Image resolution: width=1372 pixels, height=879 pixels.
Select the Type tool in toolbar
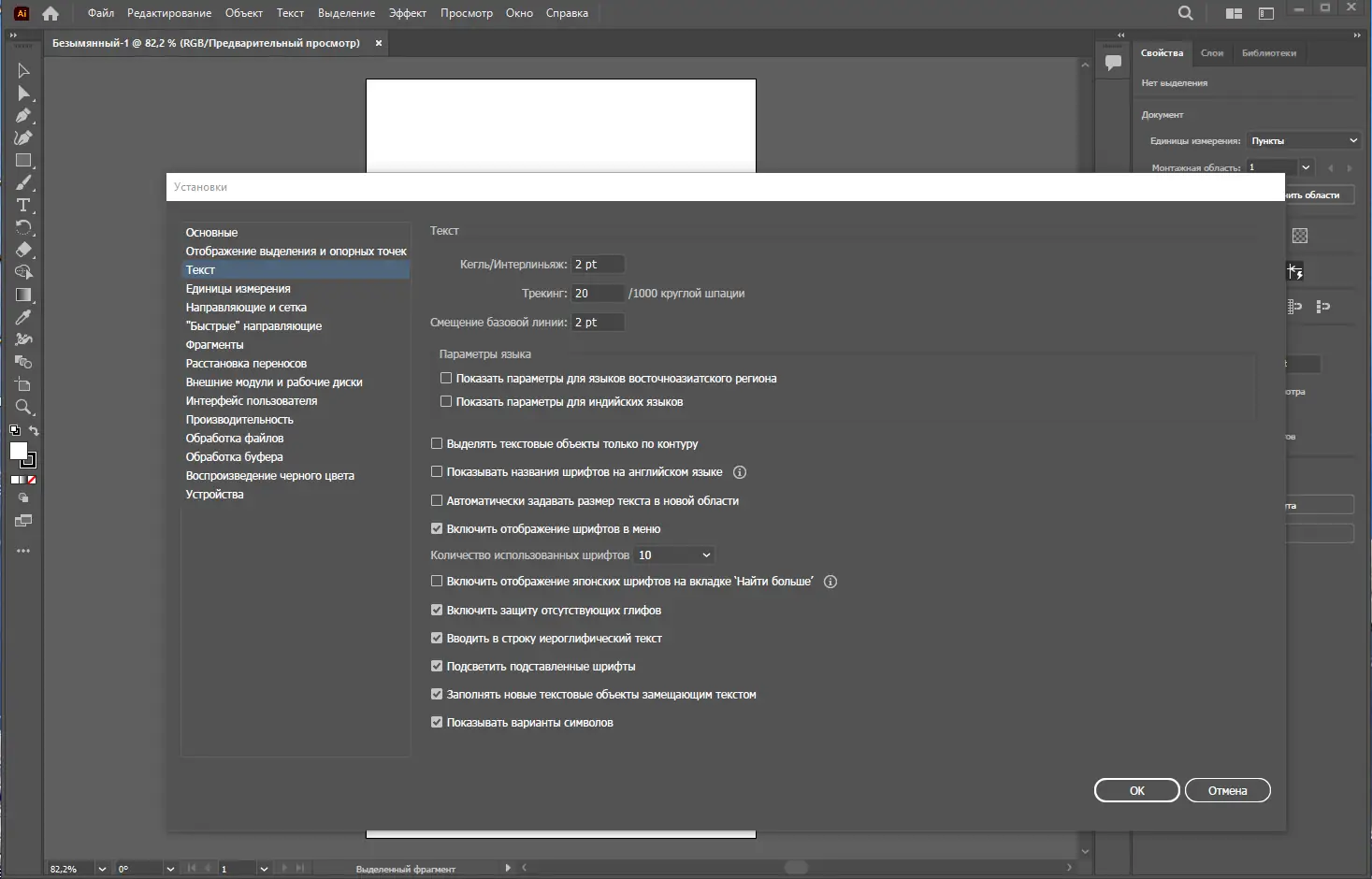click(x=23, y=205)
